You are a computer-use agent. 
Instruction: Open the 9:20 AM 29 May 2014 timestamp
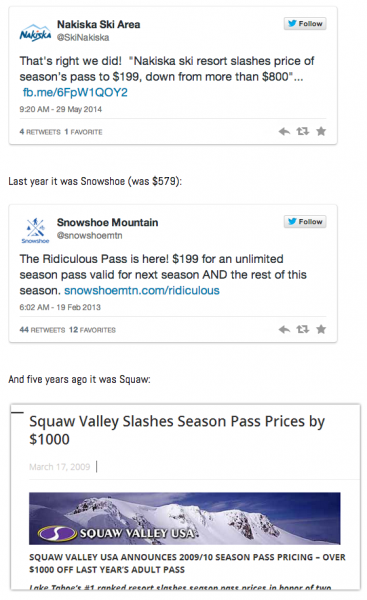[x=60, y=109]
